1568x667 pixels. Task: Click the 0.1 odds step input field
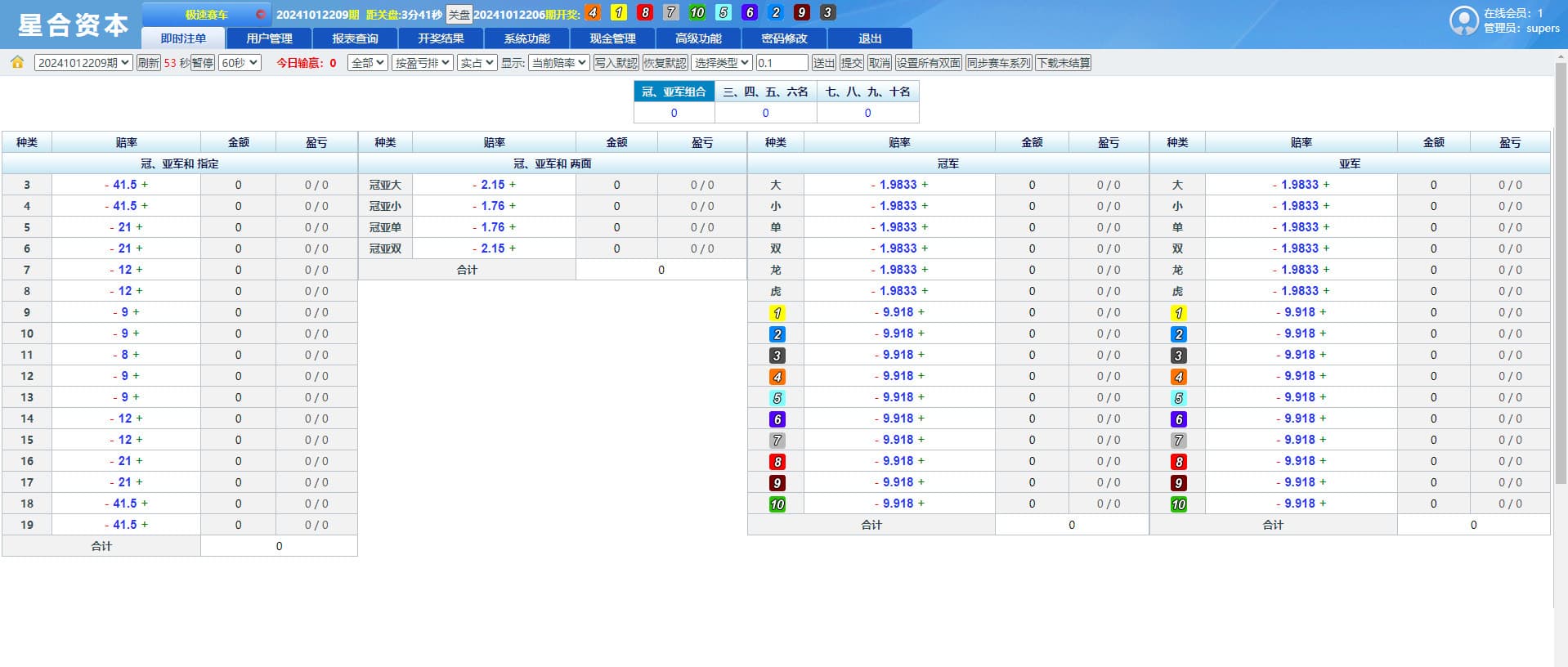[x=781, y=63]
